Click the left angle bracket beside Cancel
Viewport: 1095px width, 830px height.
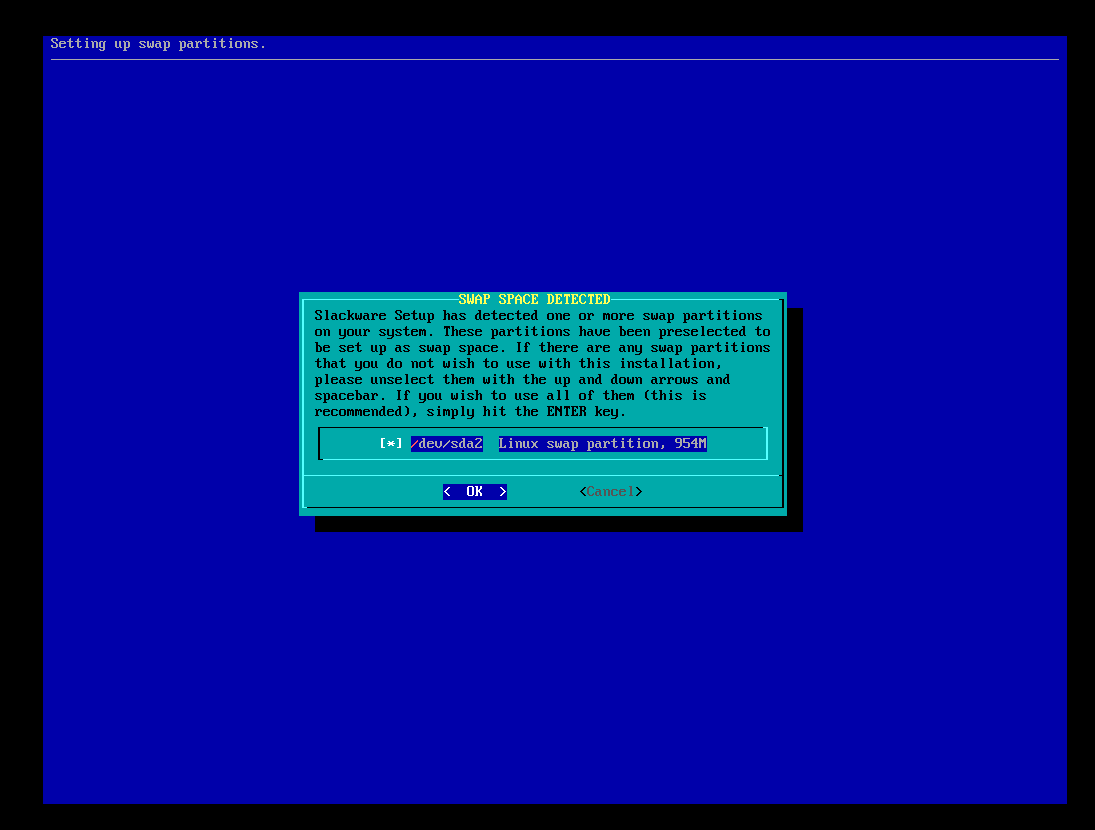tap(583, 491)
